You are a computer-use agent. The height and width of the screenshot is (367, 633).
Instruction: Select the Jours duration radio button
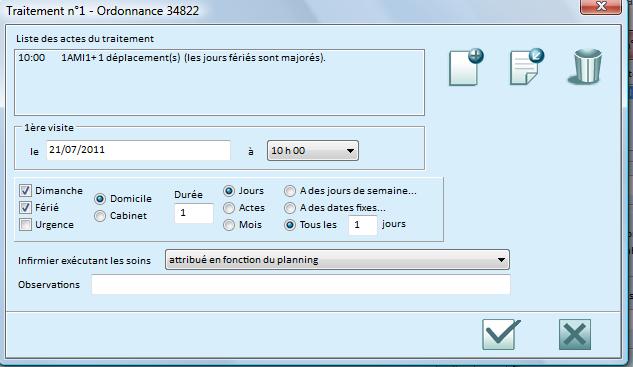pos(229,191)
